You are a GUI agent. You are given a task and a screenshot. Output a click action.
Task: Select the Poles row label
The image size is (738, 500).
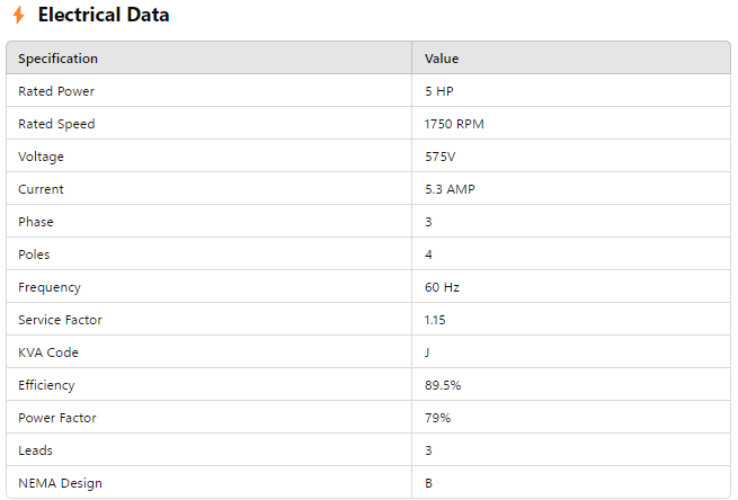(x=34, y=255)
